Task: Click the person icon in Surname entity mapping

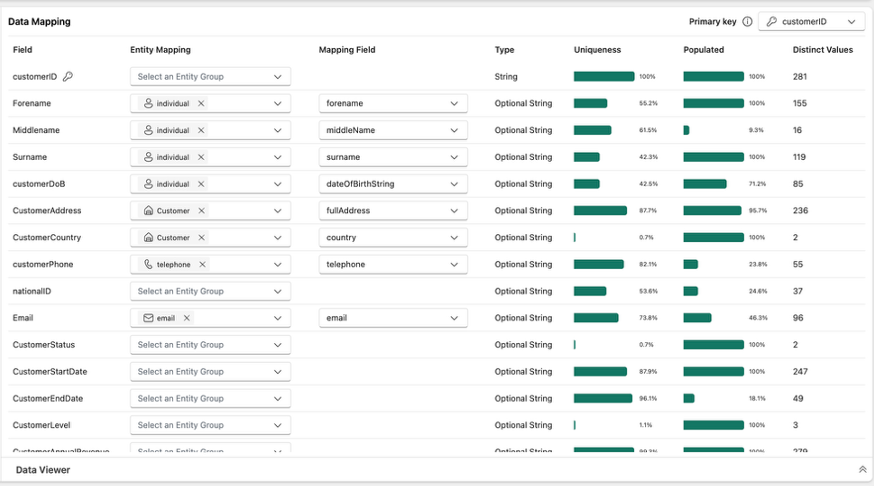Action: [148, 157]
